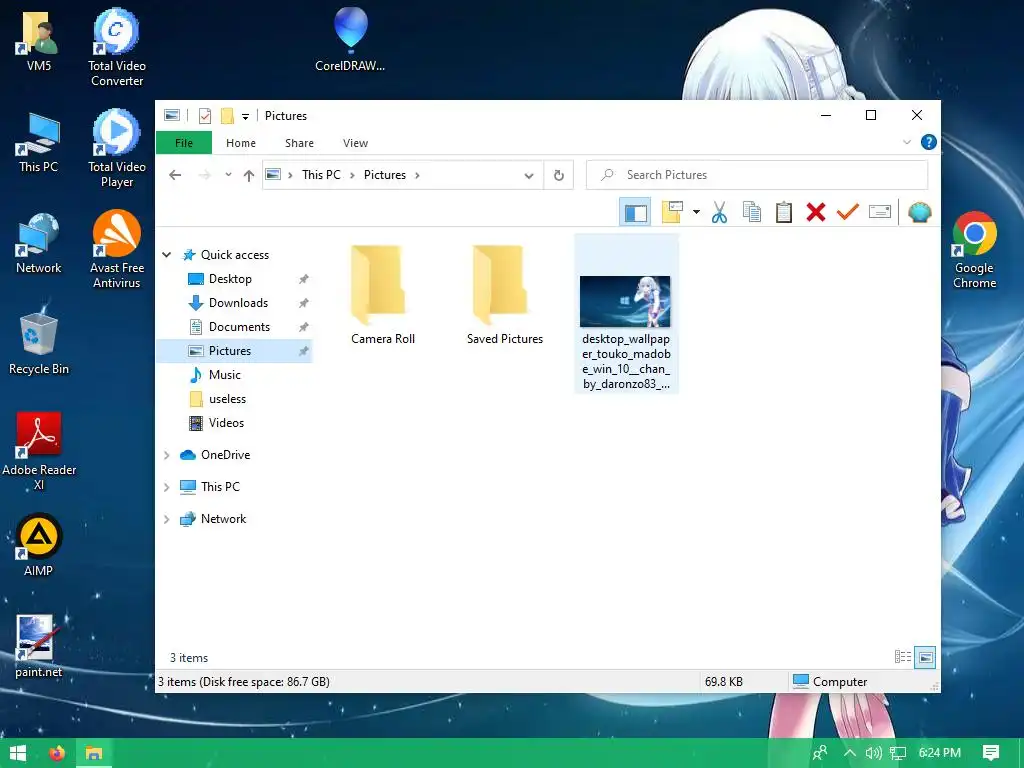Select the paint.net desktop icon

coord(39,647)
